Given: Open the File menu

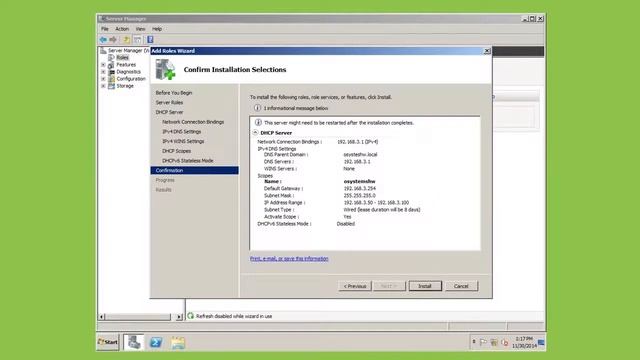Looking at the screenshot, I should pos(105,29).
